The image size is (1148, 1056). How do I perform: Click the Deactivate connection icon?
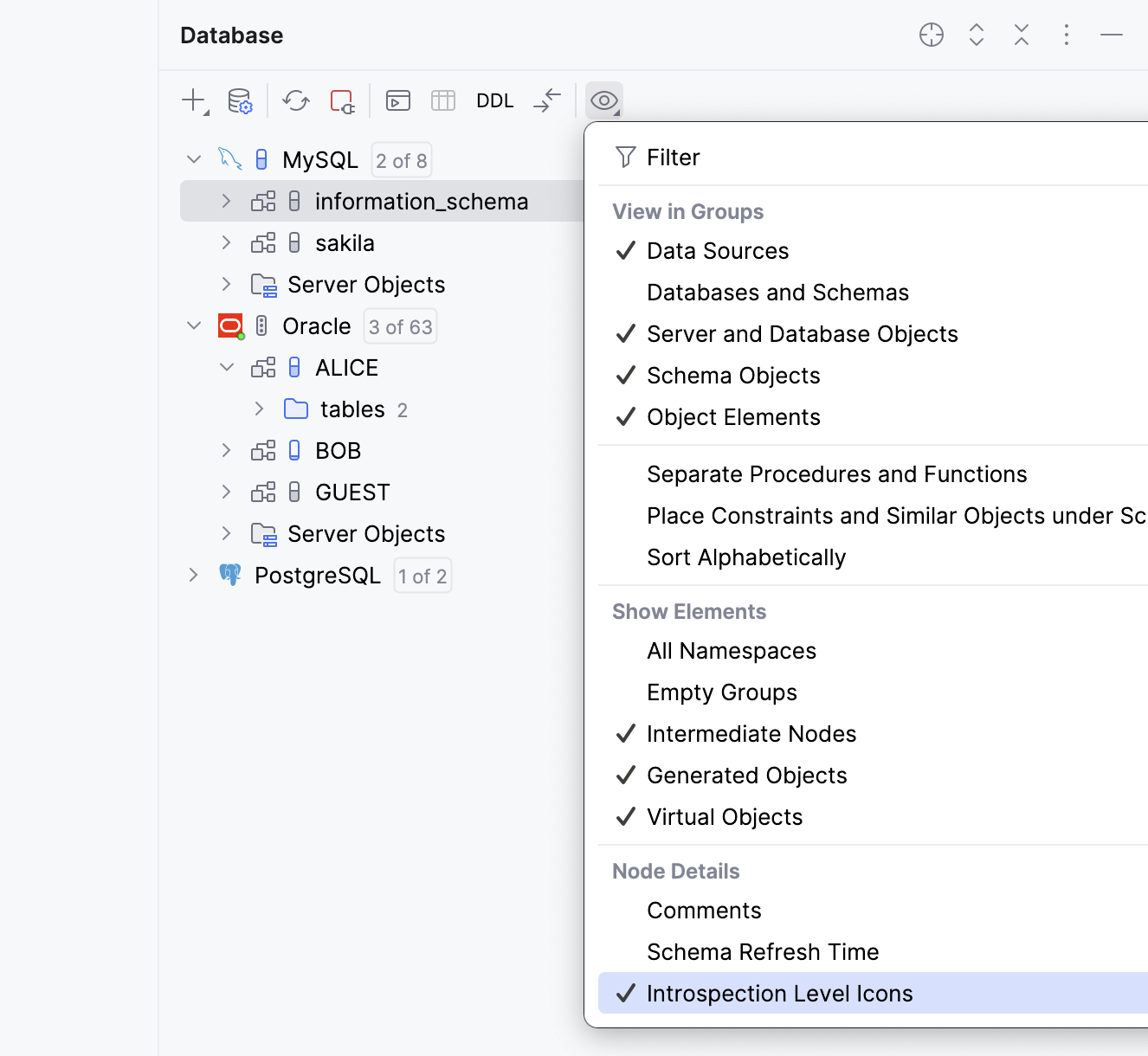(x=342, y=100)
